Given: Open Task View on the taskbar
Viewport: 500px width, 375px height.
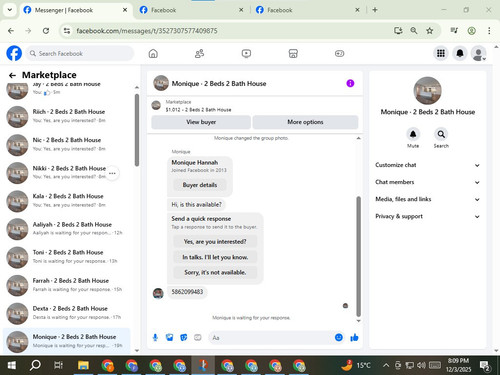Looking at the screenshot, I should [x=59, y=365].
